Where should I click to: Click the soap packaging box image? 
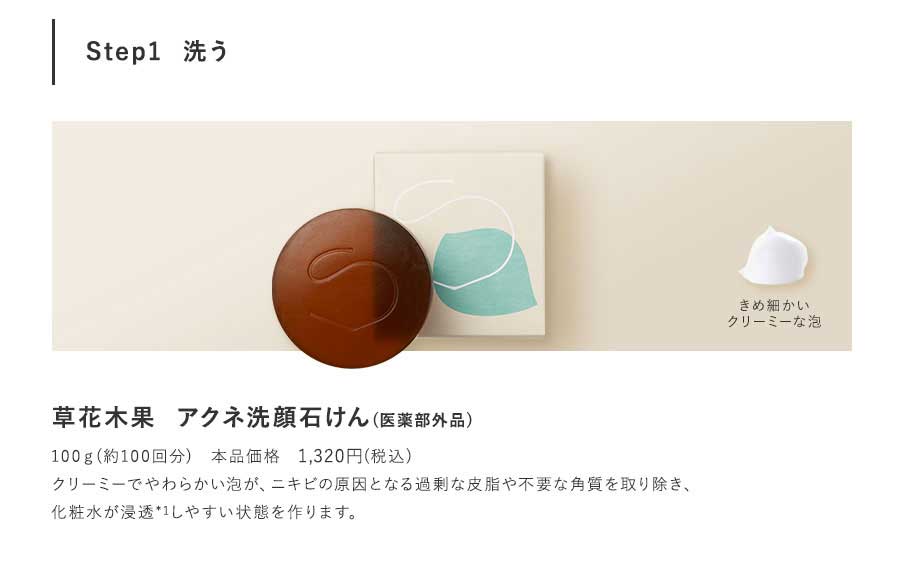459,244
